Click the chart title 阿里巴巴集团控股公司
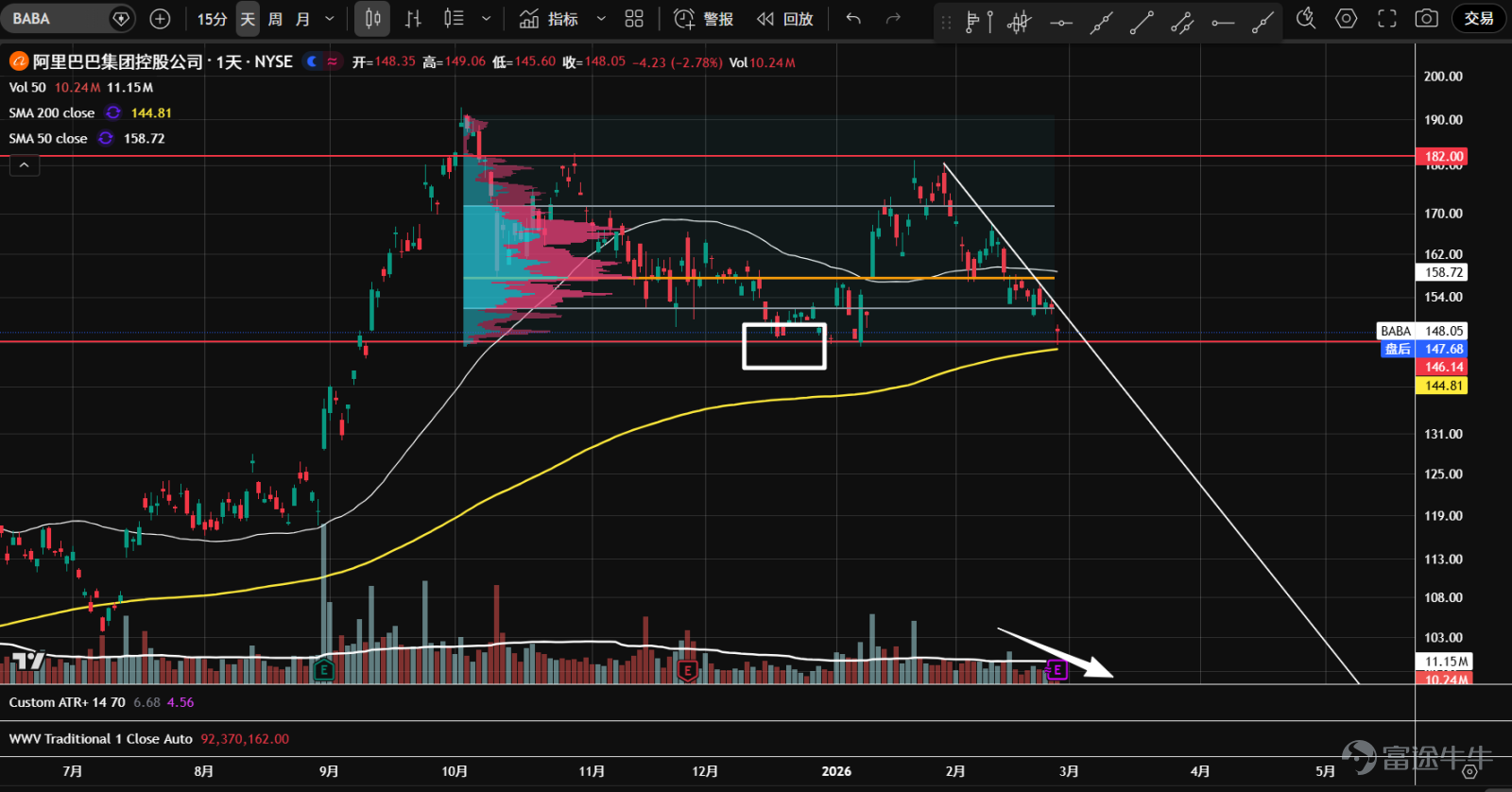 pyautogui.click(x=118, y=61)
